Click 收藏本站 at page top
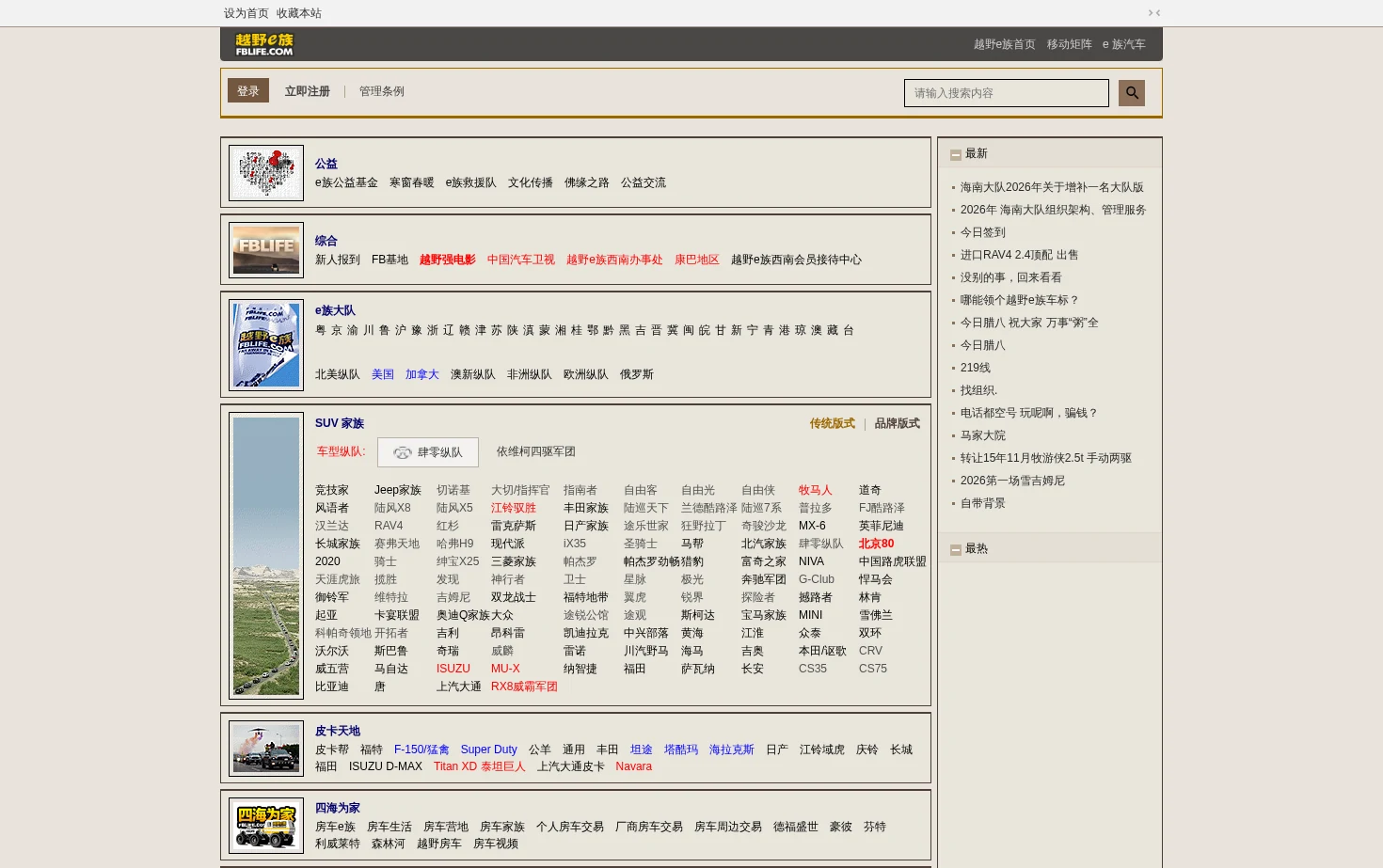The width and height of the screenshot is (1383, 868). (x=299, y=13)
